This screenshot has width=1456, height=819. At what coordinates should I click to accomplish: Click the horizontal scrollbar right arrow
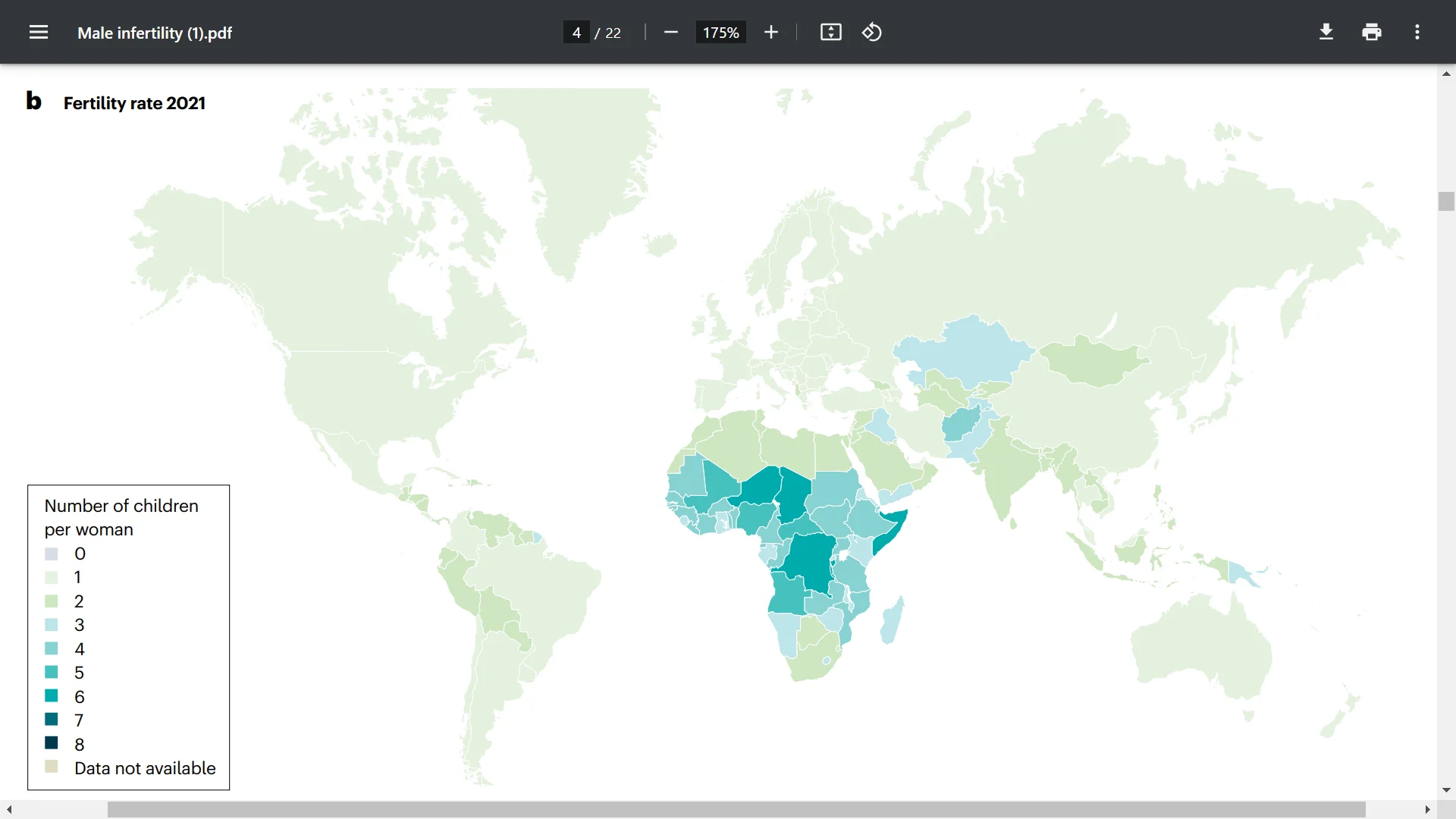coord(1427,810)
